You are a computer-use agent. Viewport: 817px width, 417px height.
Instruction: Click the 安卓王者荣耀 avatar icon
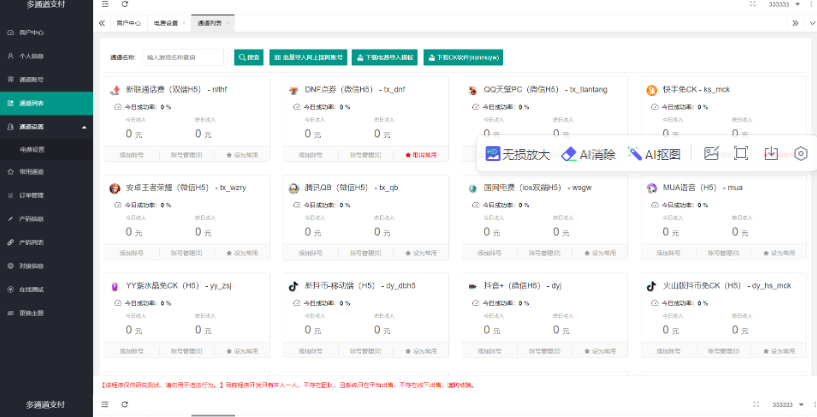pyautogui.click(x=115, y=188)
